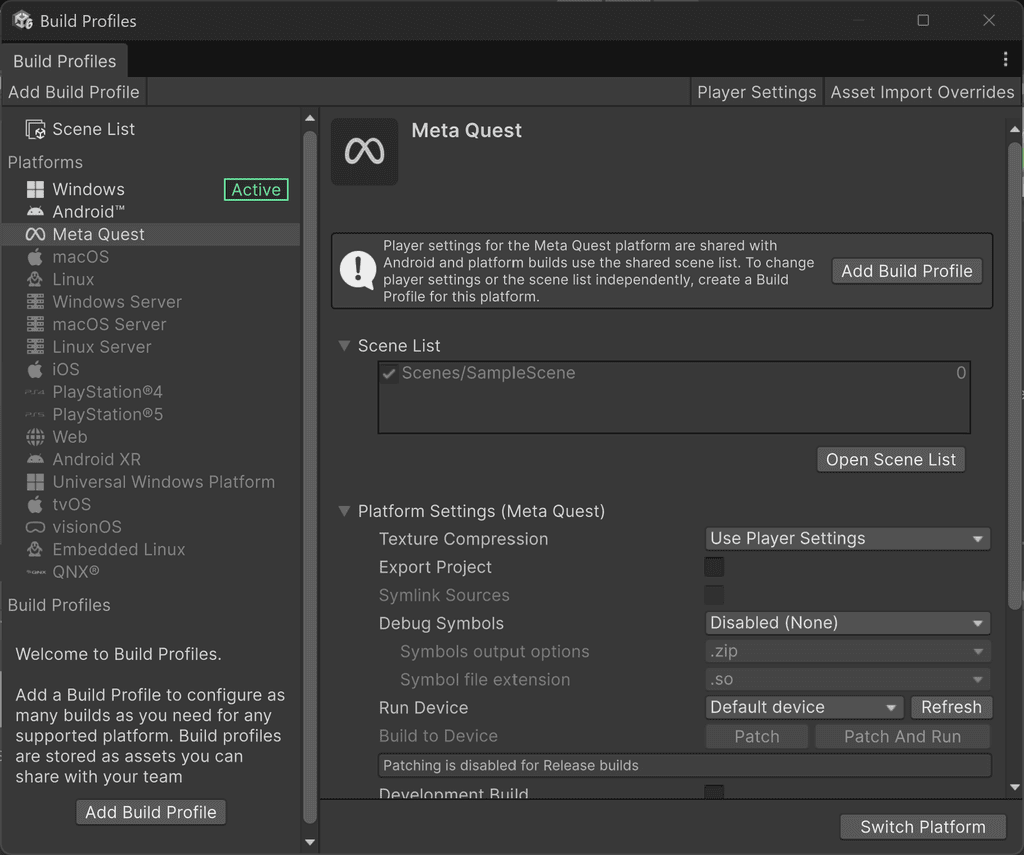The width and height of the screenshot is (1024, 855).
Task: Open the Texture Compression dropdown
Action: pos(848,539)
